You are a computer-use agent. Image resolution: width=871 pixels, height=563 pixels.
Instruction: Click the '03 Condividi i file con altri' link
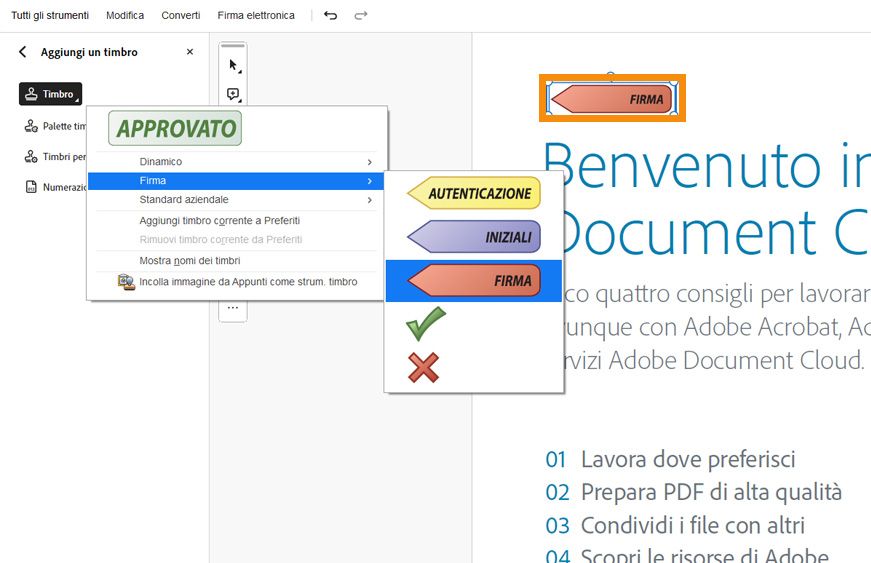point(675,525)
